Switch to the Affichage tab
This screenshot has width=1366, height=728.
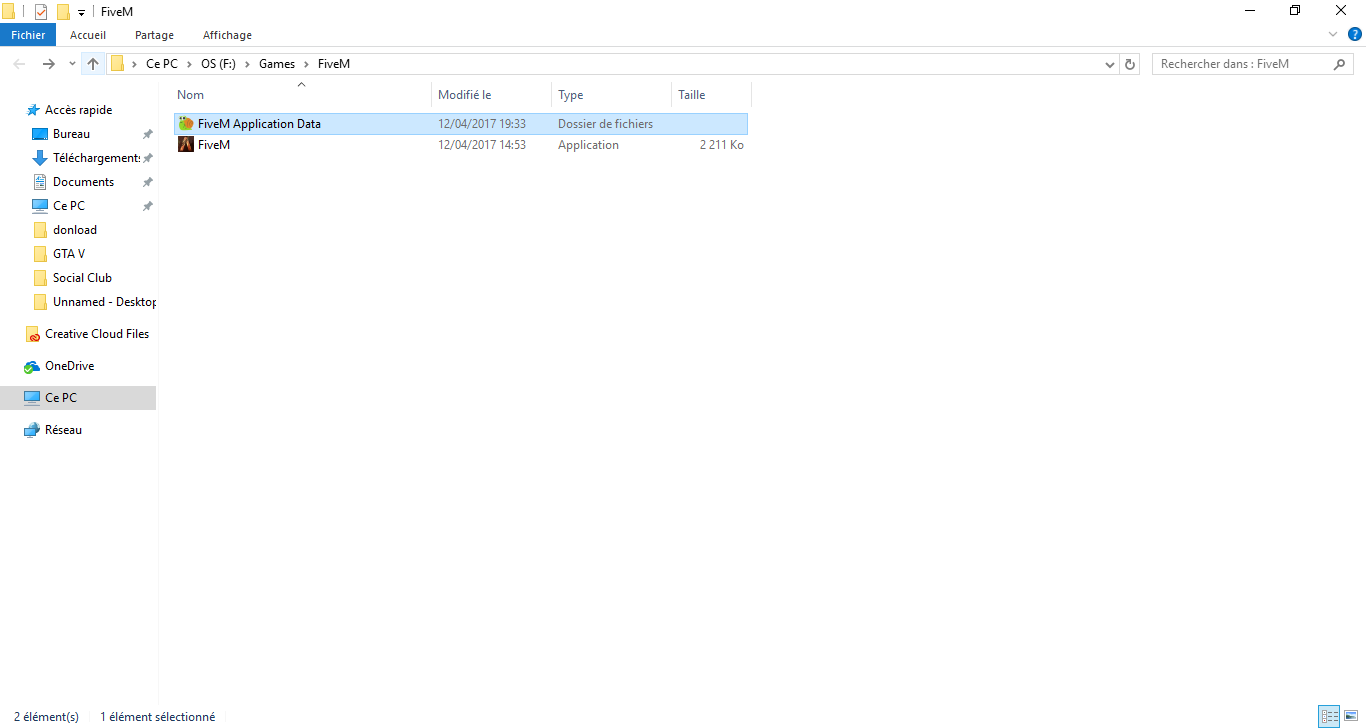click(x=227, y=35)
